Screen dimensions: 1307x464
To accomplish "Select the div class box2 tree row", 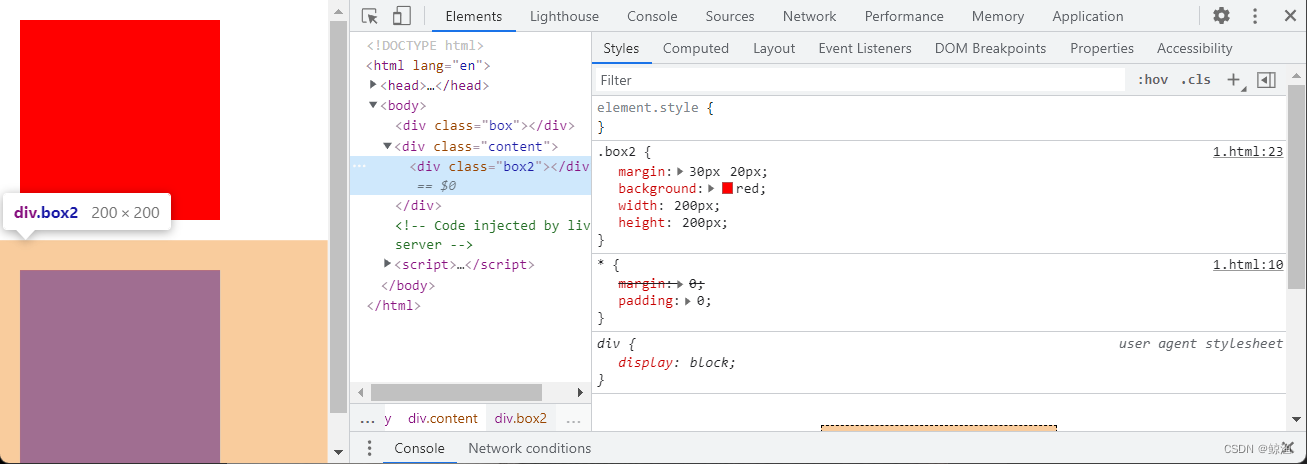I will point(470,176).
